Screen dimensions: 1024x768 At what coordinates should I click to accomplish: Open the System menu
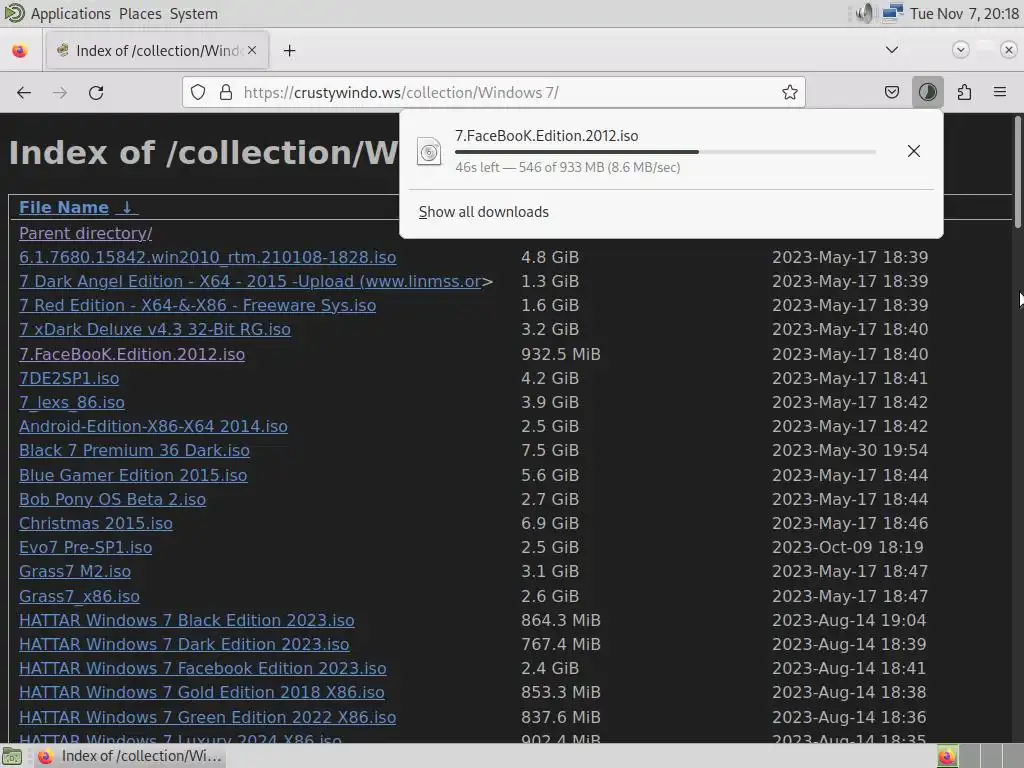click(x=193, y=14)
